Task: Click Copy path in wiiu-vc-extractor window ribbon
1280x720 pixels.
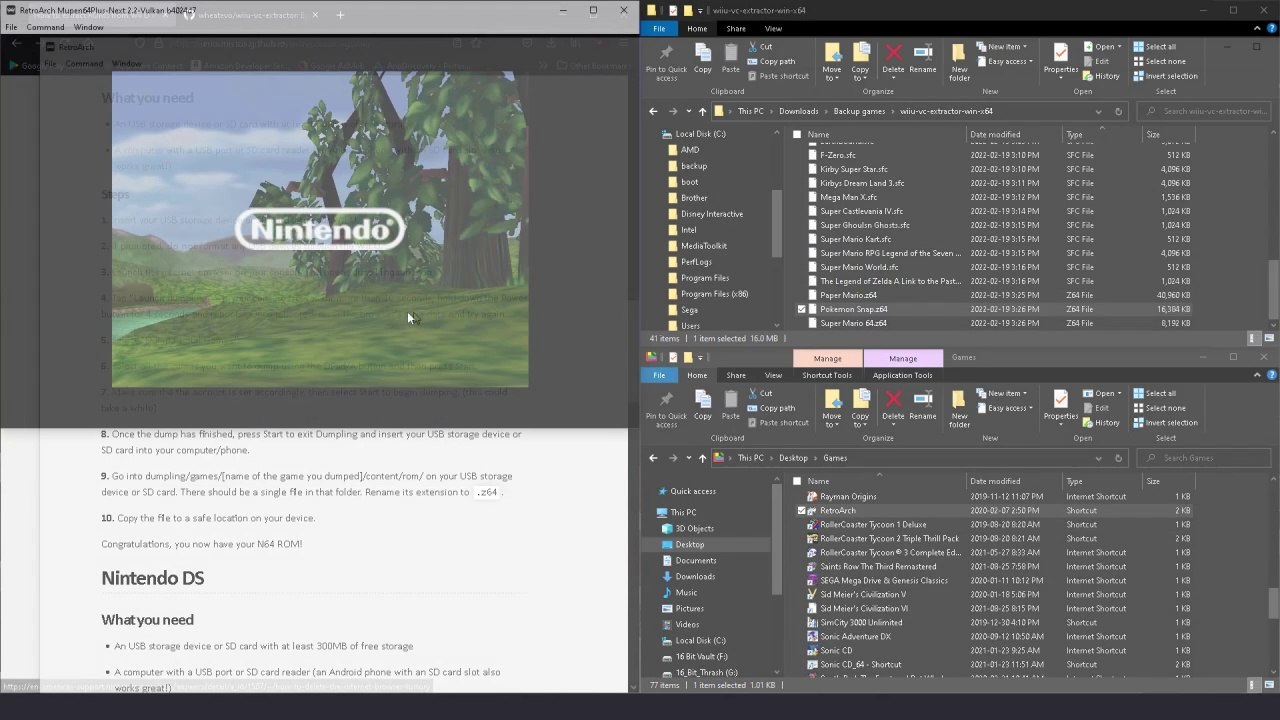Action: pyautogui.click(x=770, y=61)
